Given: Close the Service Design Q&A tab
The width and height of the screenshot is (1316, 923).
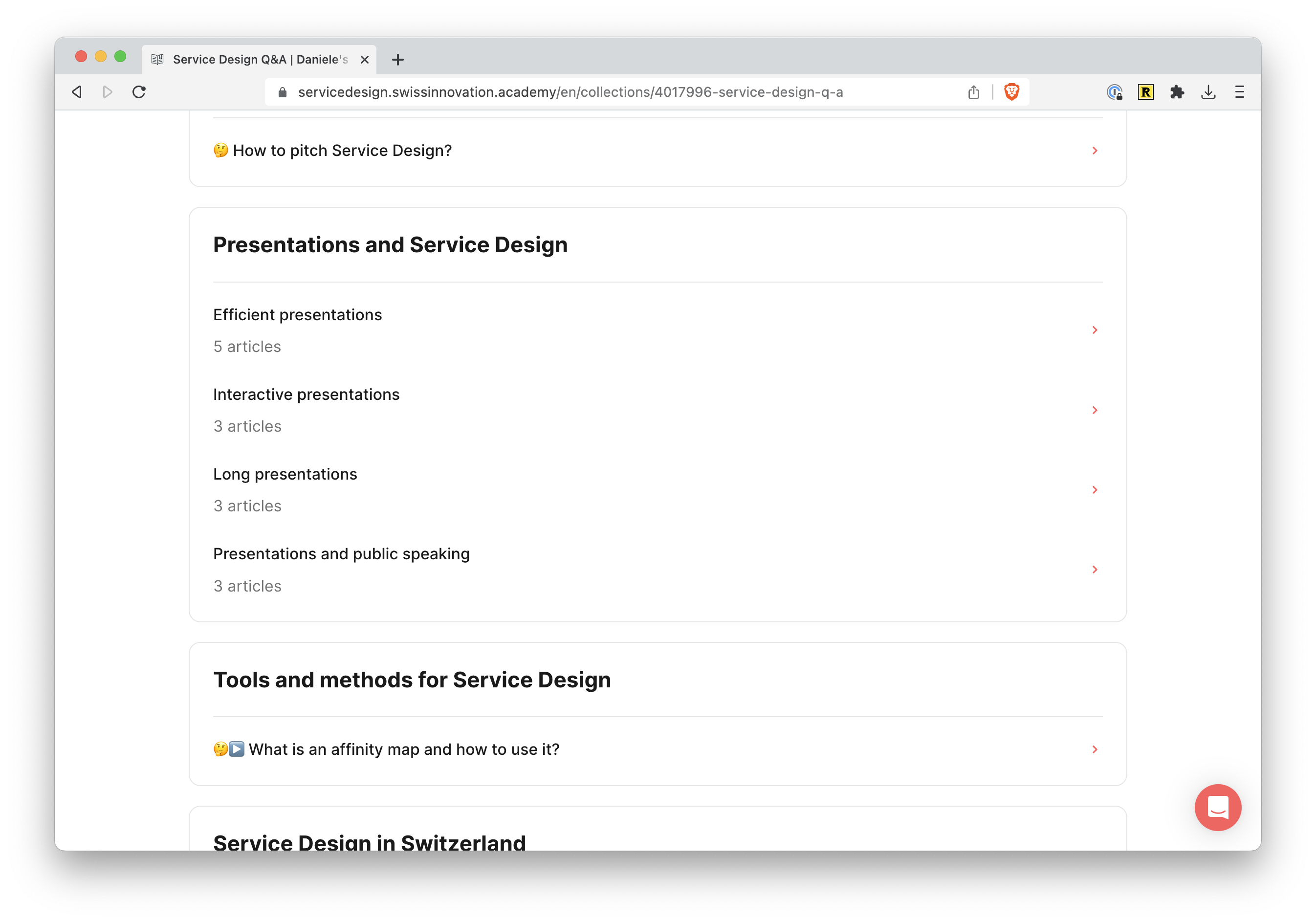Looking at the screenshot, I should pos(365,60).
